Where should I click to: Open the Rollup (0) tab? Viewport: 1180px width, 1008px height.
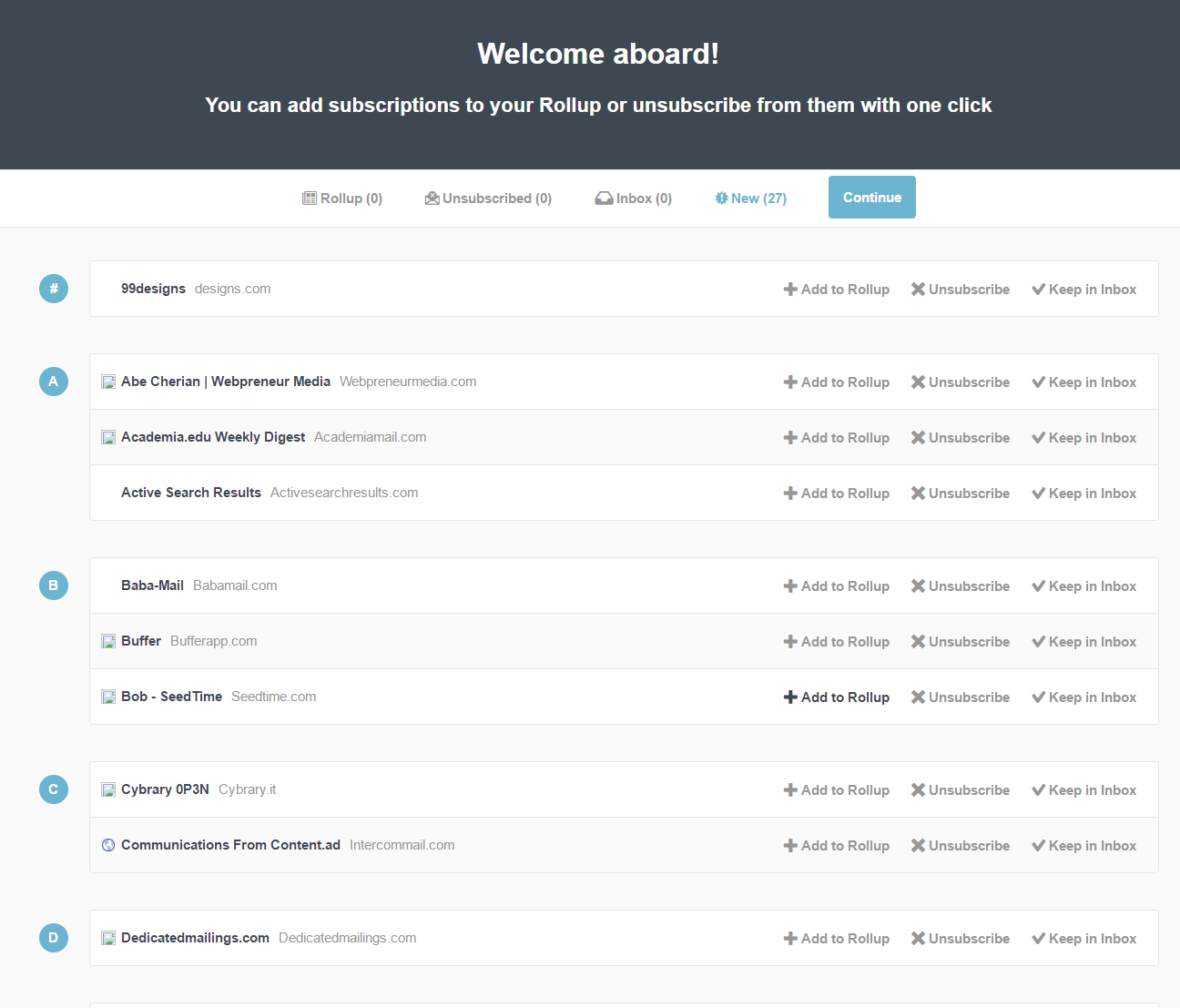click(x=342, y=199)
